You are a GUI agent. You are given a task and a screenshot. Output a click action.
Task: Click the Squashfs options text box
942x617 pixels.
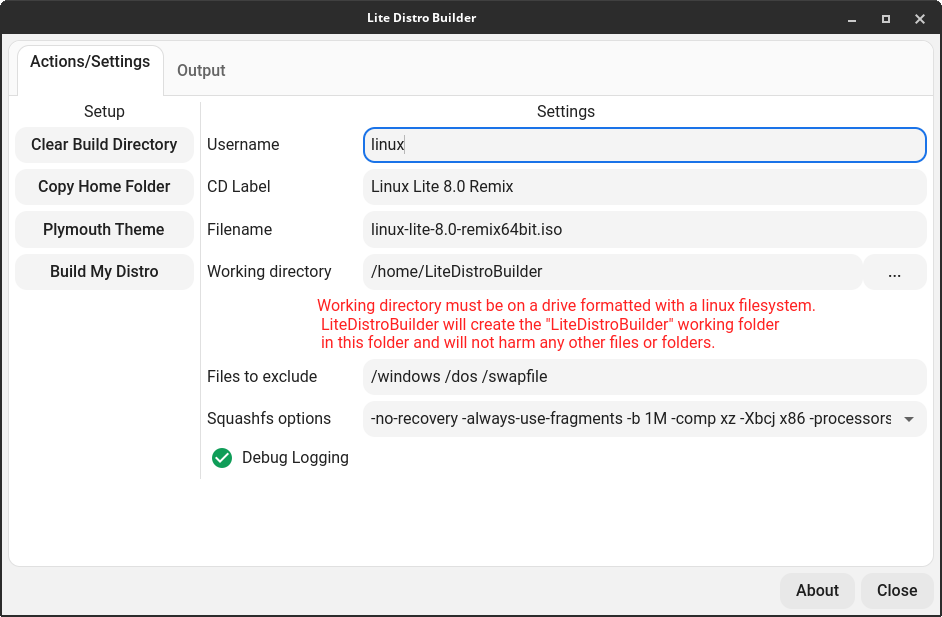pos(629,419)
